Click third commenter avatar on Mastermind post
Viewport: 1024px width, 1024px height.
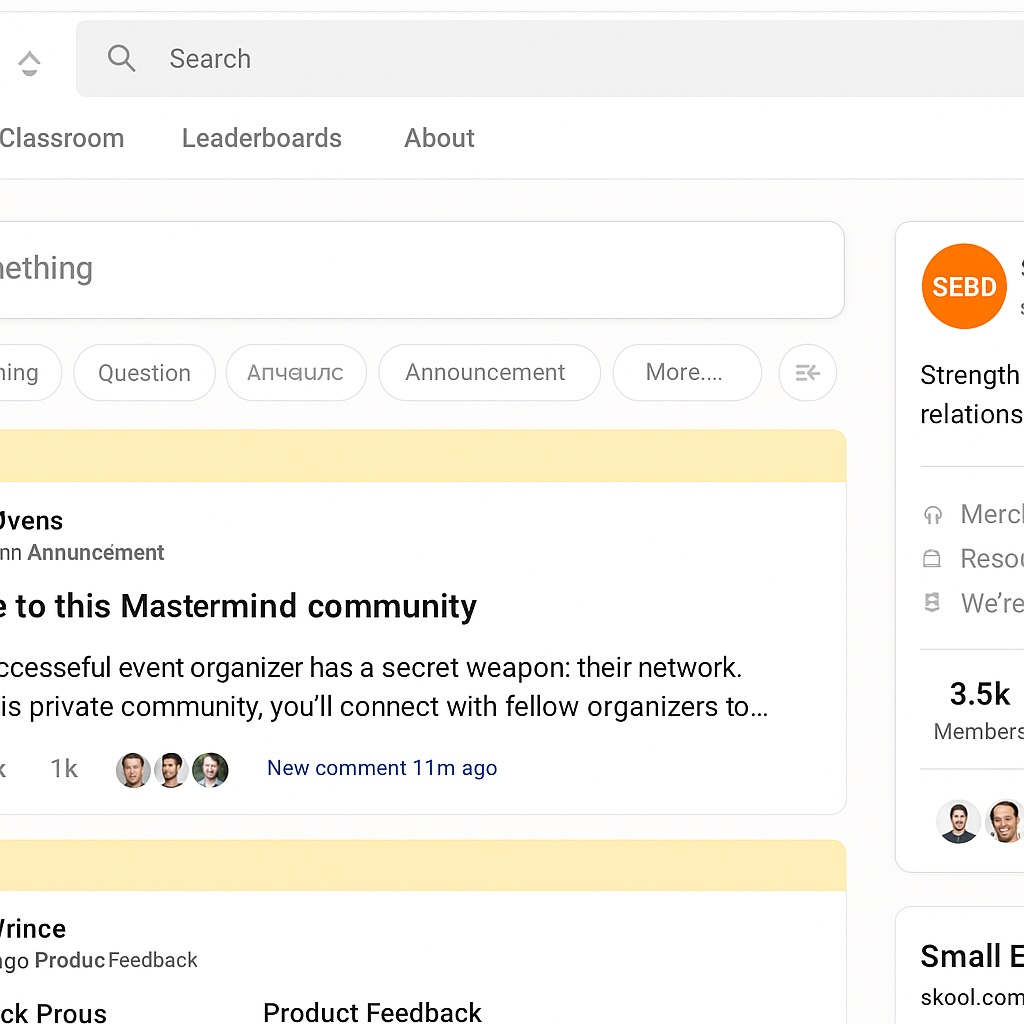click(x=210, y=770)
